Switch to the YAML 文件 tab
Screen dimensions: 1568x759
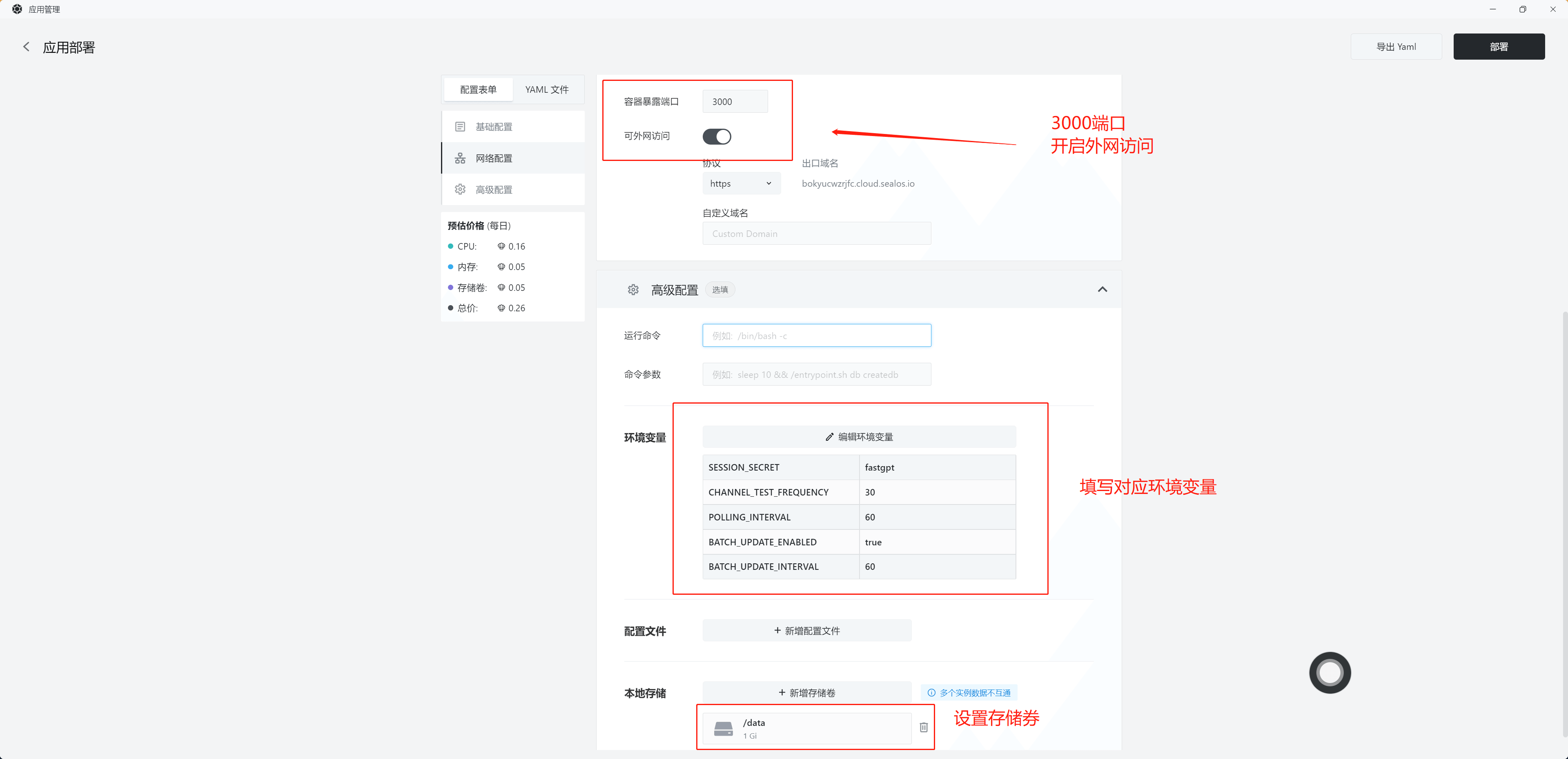[x=546, y=89]
